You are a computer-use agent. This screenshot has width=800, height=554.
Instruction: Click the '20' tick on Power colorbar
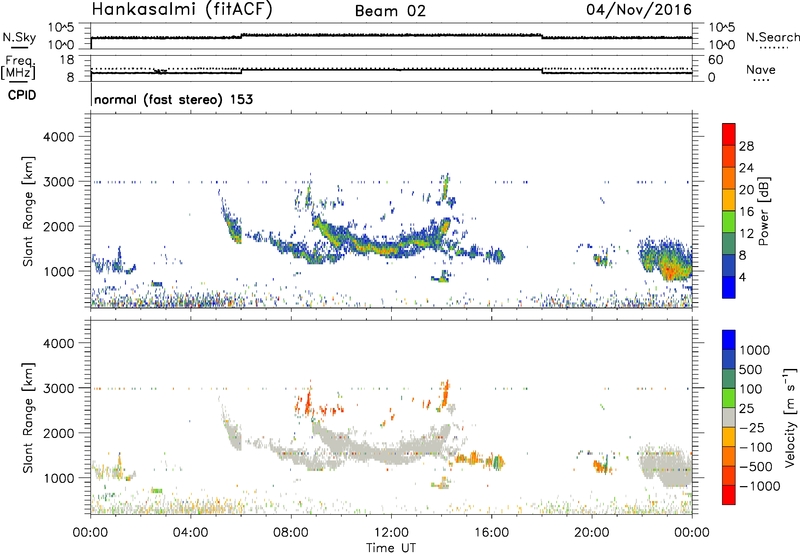[747, 190]
